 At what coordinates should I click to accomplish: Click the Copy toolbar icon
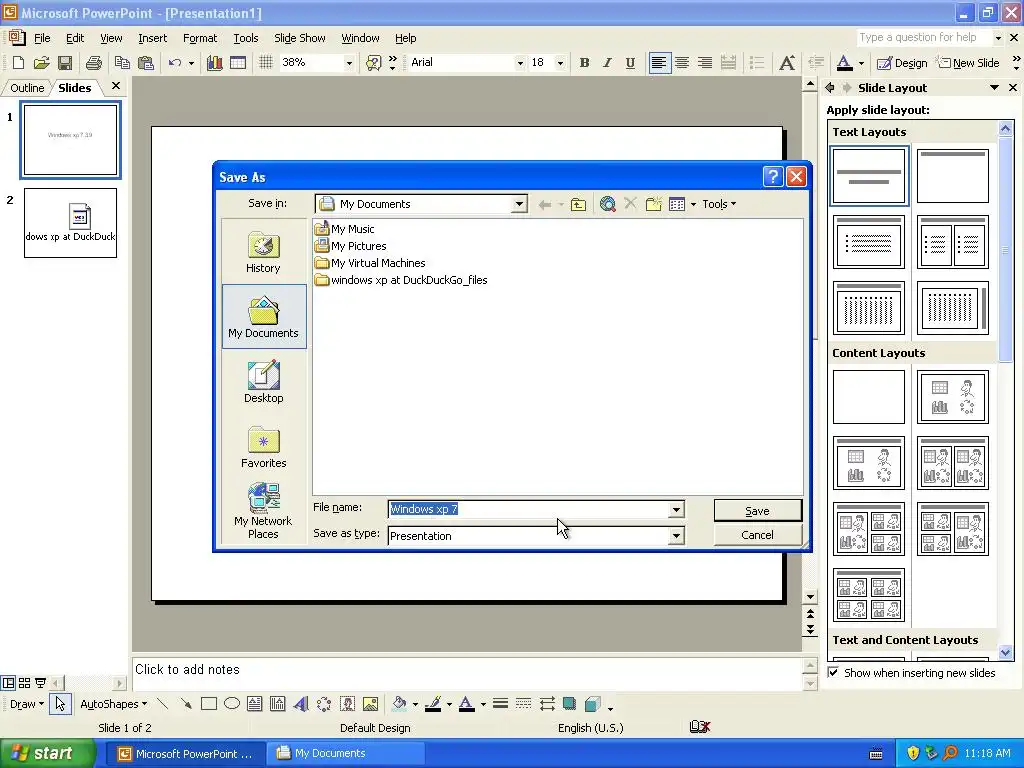tap(122, 63)
